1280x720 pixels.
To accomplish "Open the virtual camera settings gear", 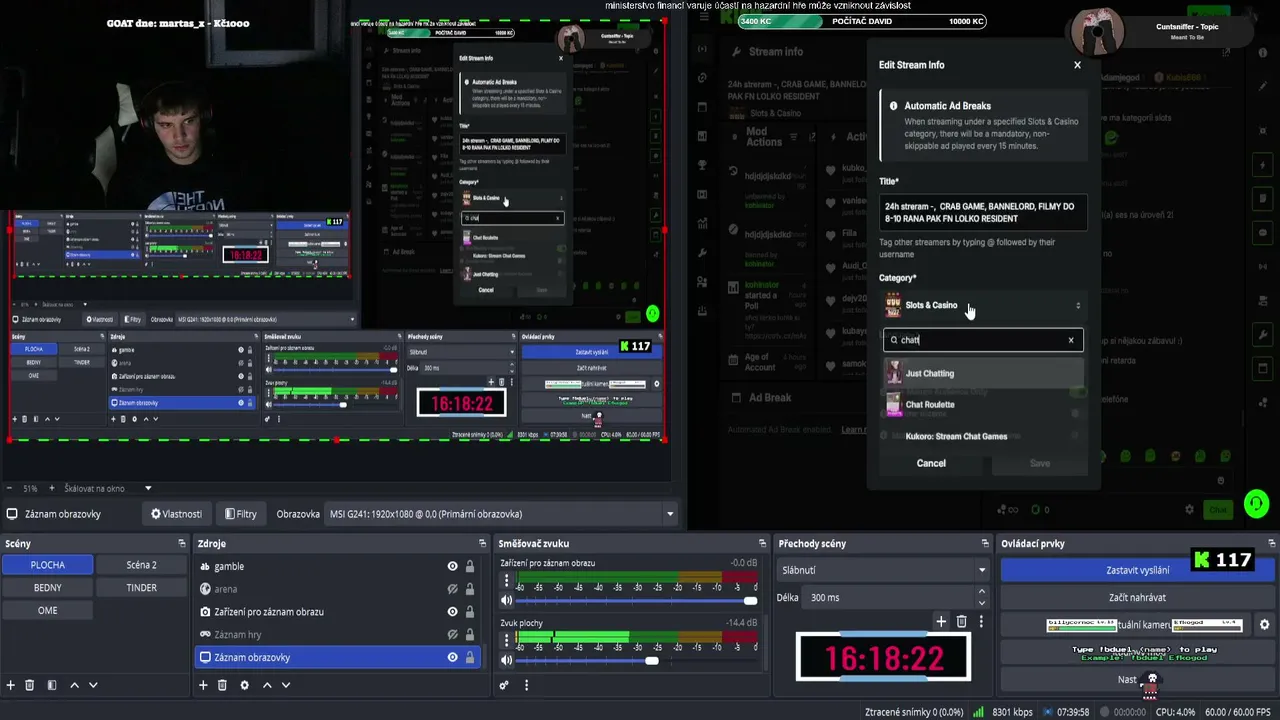I will tap(1264, 625).
